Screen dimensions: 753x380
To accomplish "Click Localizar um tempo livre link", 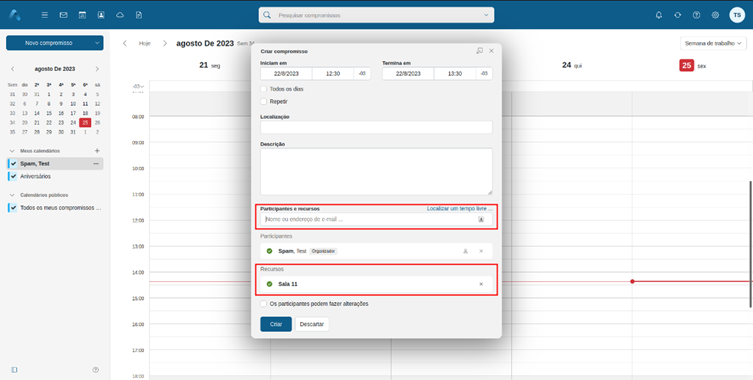I will pos(459,209).
